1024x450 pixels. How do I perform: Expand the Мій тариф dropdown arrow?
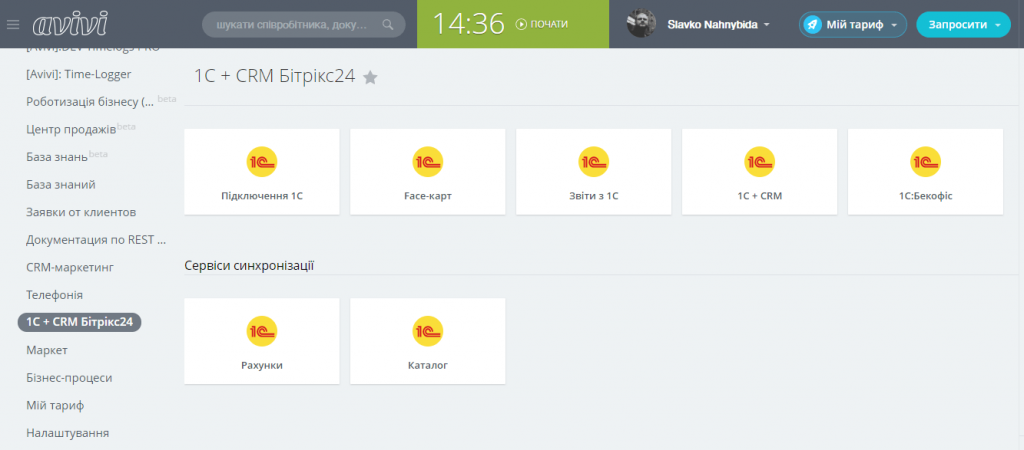[894, 25]
